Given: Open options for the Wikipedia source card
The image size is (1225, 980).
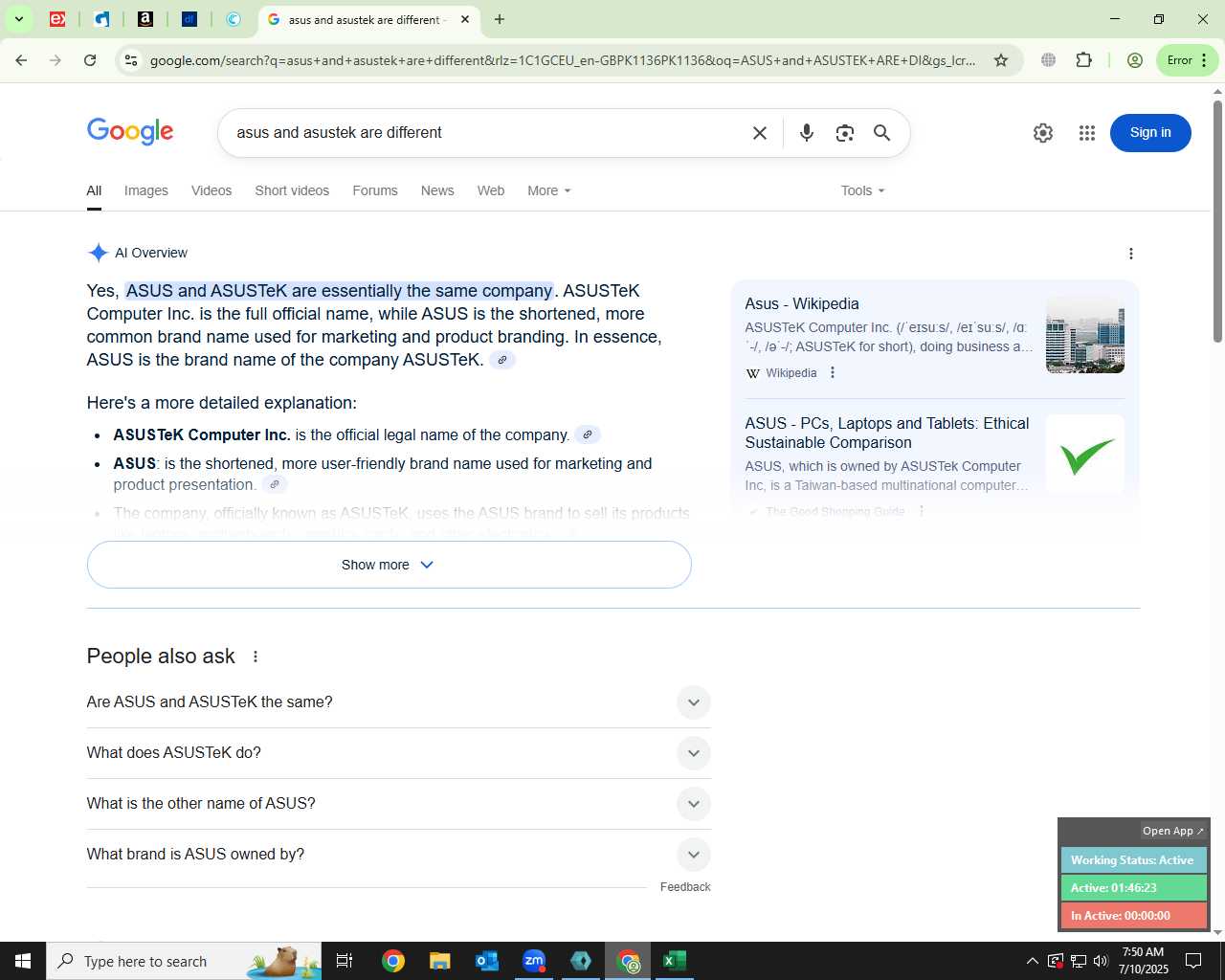Looking at the screenshot, I should 833,372.
